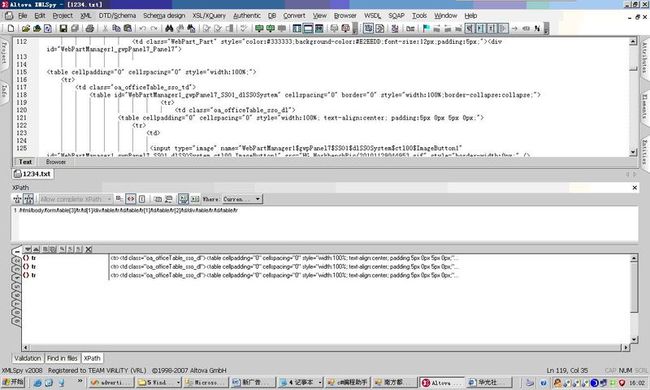Select the third tr result row

coord(327,275)
